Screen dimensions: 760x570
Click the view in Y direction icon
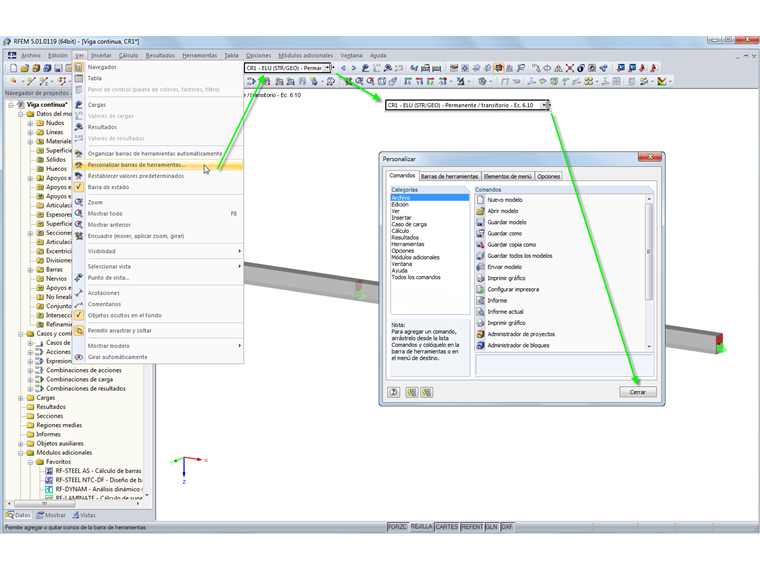[x=419, y=81]
